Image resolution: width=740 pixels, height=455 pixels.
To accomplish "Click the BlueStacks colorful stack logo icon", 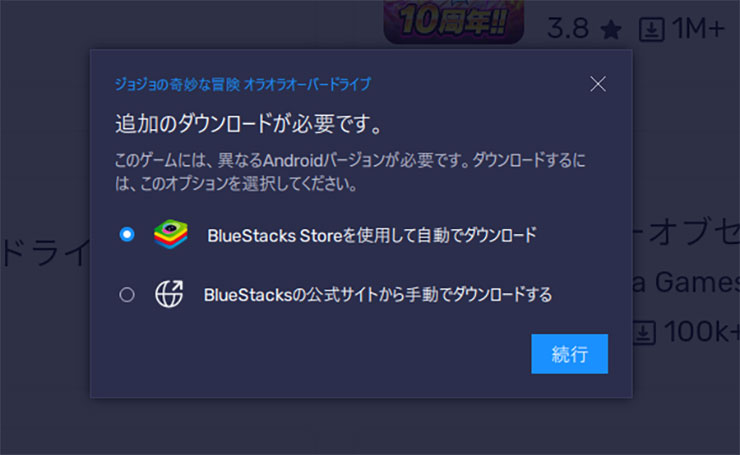I will [171, 234].
